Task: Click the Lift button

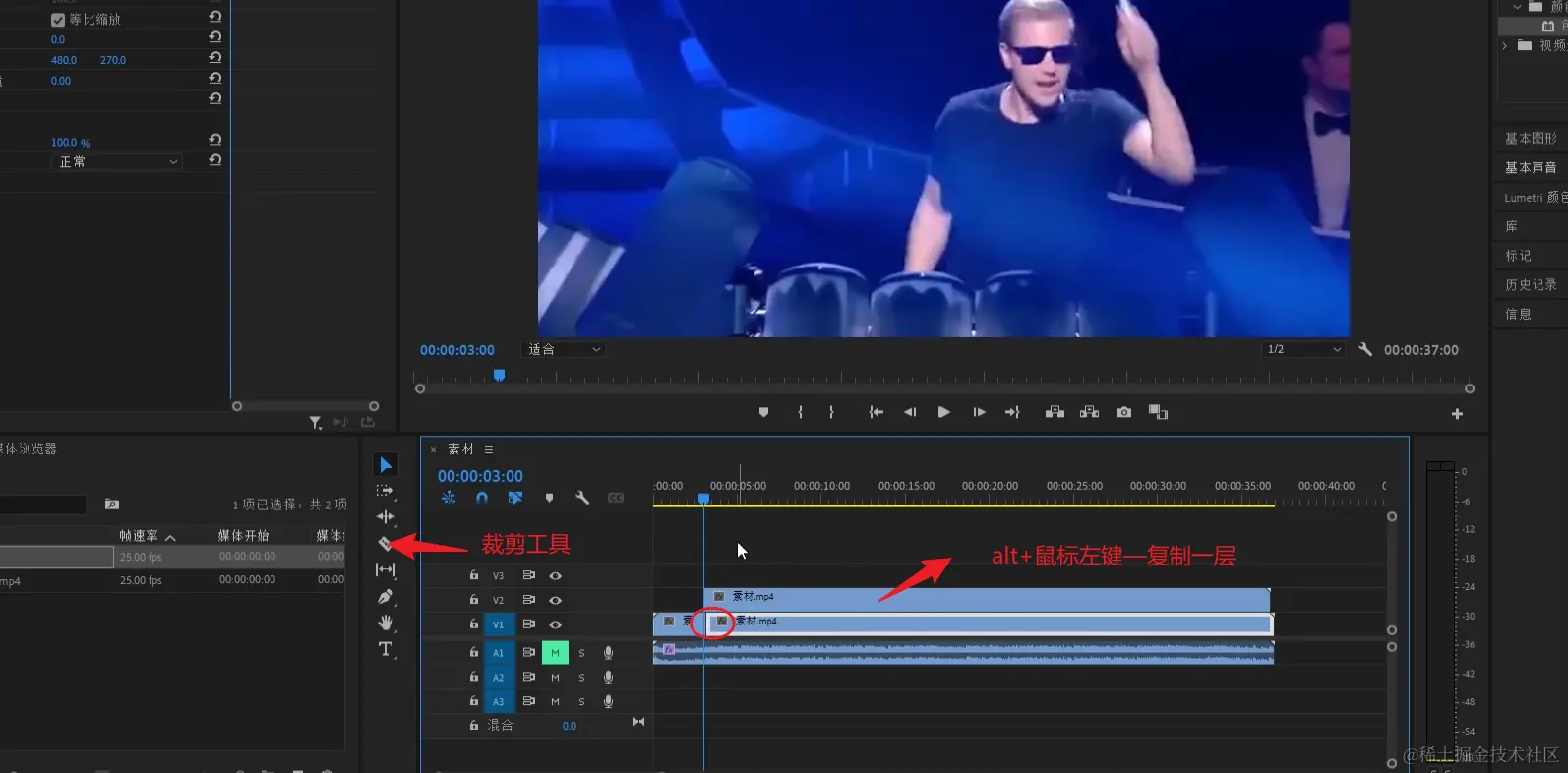Action: point(1055,412)
